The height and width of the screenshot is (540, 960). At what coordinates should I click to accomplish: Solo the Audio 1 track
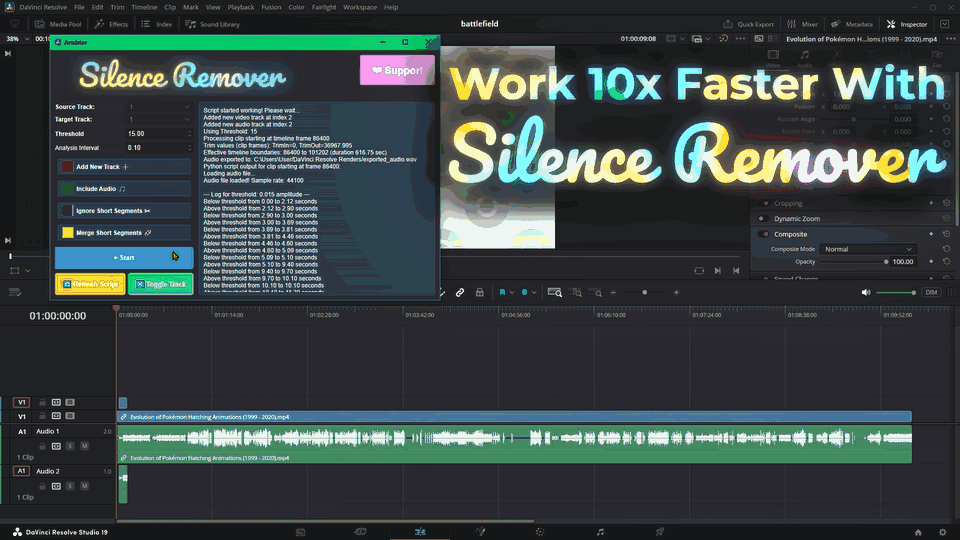(70, 446)
